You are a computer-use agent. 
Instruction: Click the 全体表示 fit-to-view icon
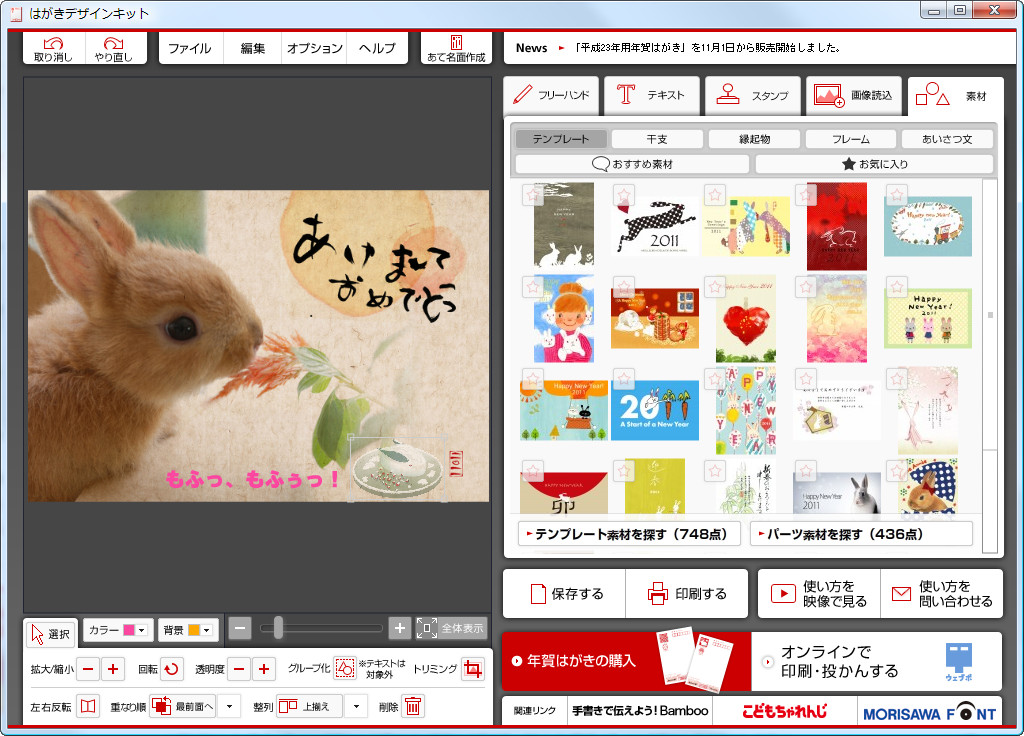pos(451,628)
